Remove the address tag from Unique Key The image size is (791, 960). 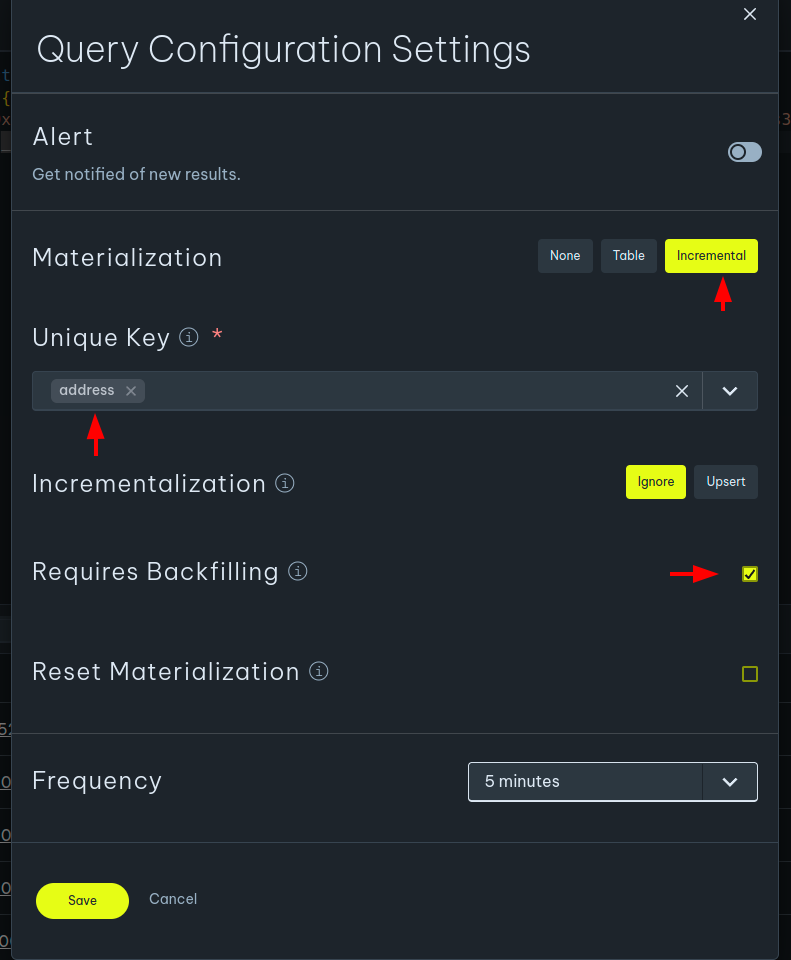click(x=131, y=391)
